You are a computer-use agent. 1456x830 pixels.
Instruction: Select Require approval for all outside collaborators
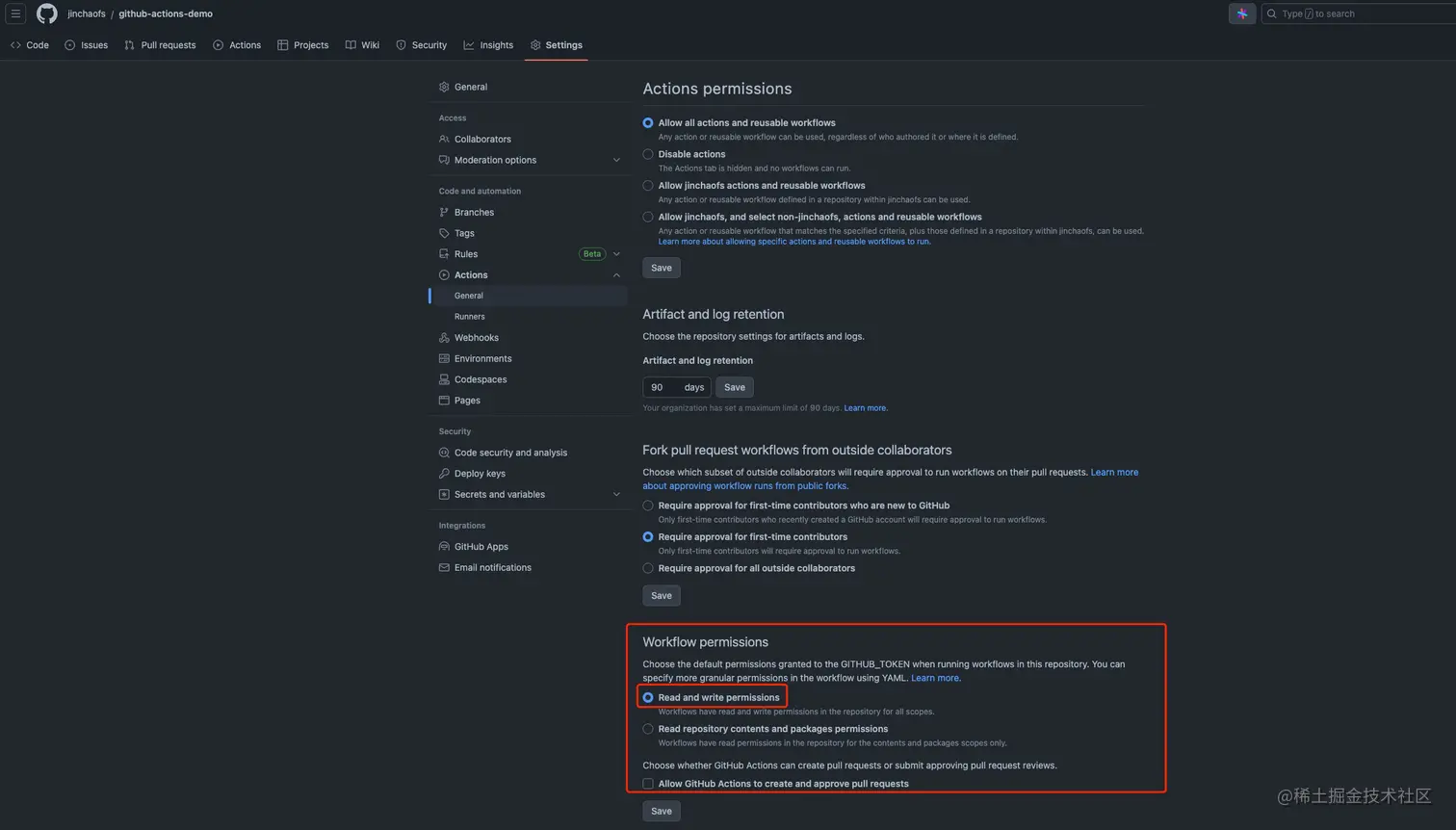click(x=648, y=568)
